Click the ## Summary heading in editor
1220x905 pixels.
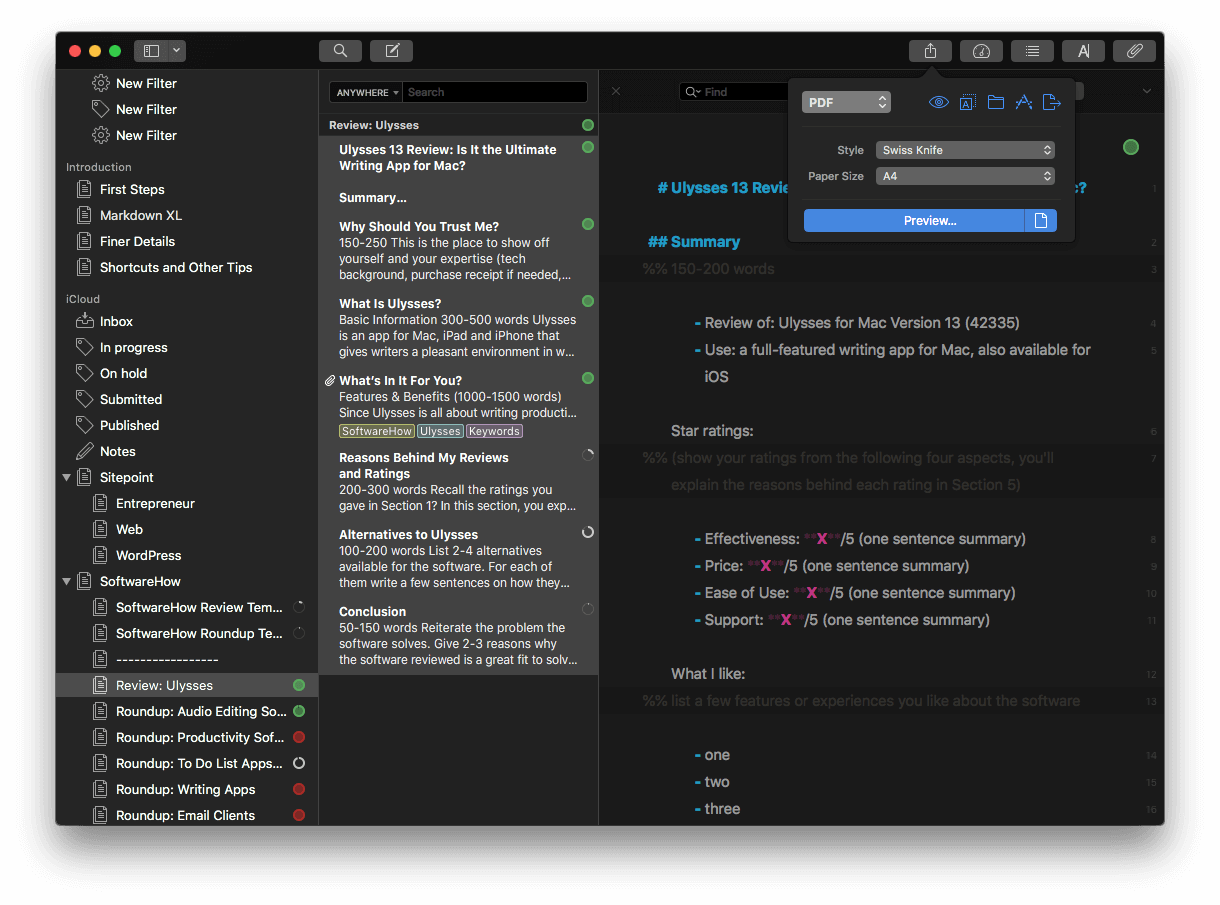click(694, 242)
